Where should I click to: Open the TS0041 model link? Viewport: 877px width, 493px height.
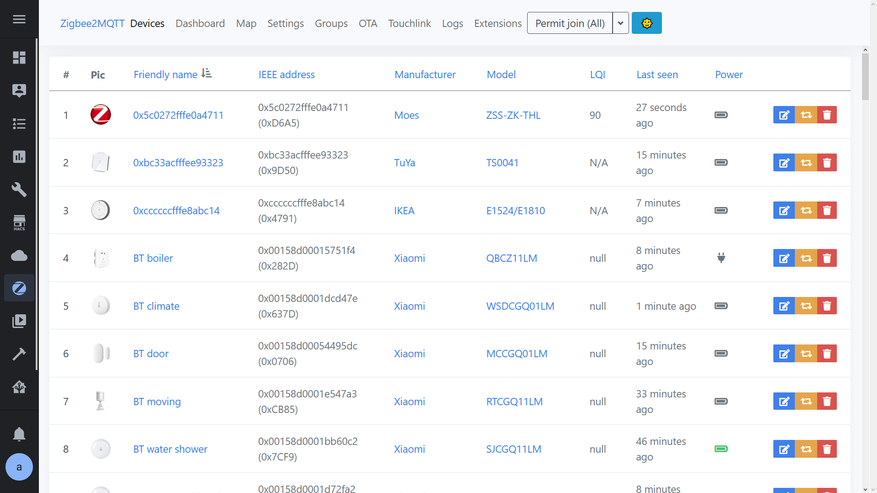tap(502, 162)
